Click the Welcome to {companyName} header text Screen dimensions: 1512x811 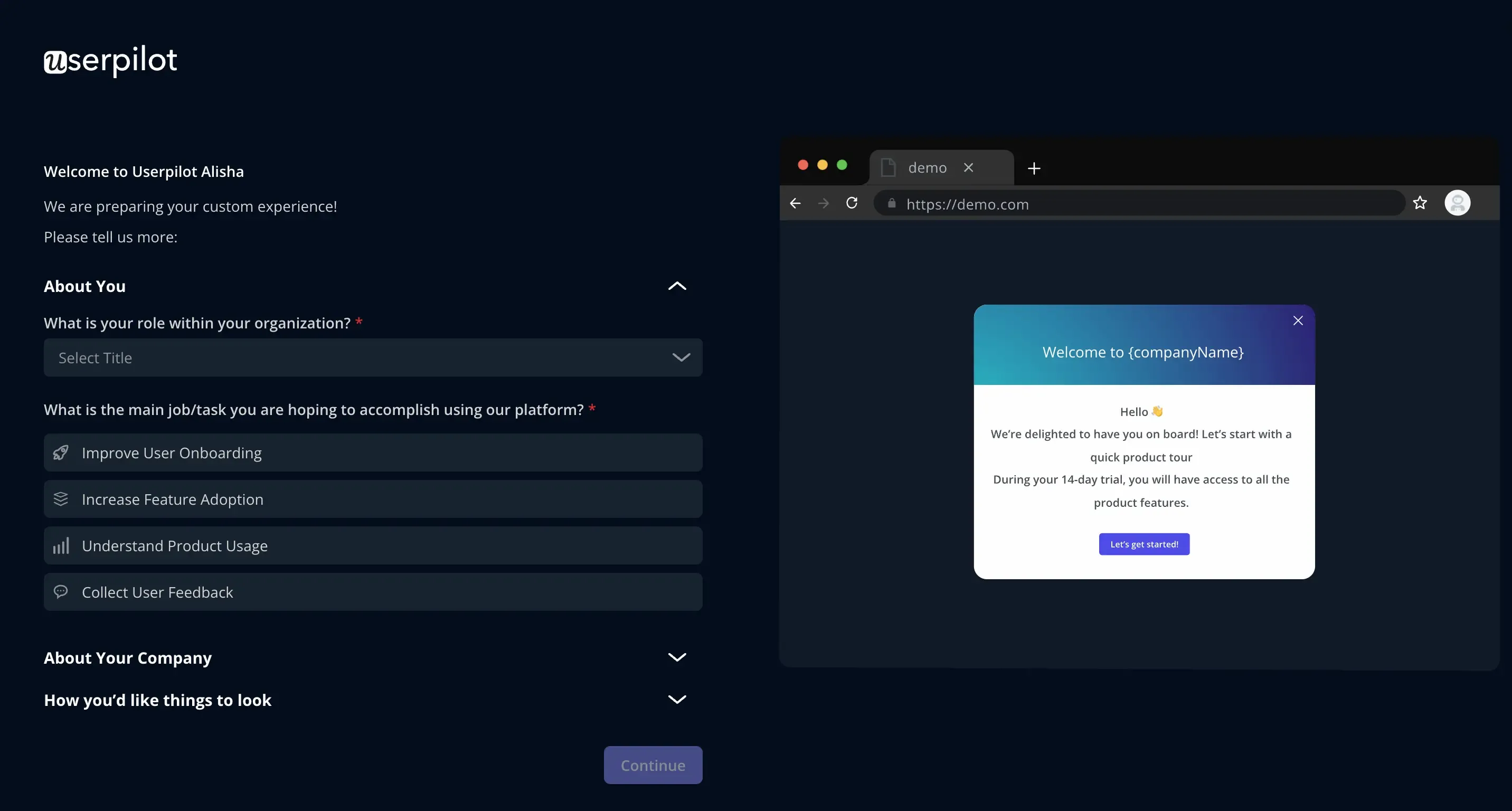[x=1143, y=352]
